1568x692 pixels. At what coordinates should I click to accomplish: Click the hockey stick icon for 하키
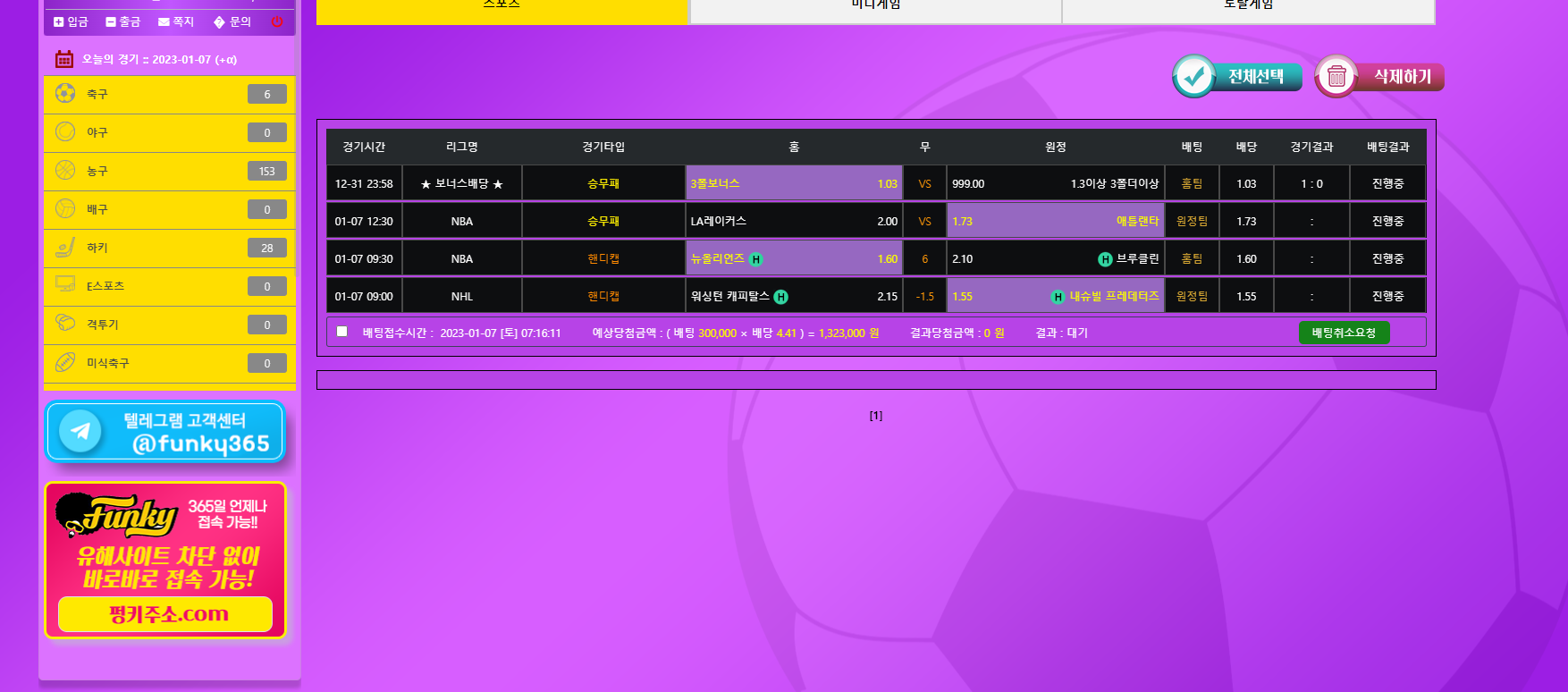(x=65, y=247)
